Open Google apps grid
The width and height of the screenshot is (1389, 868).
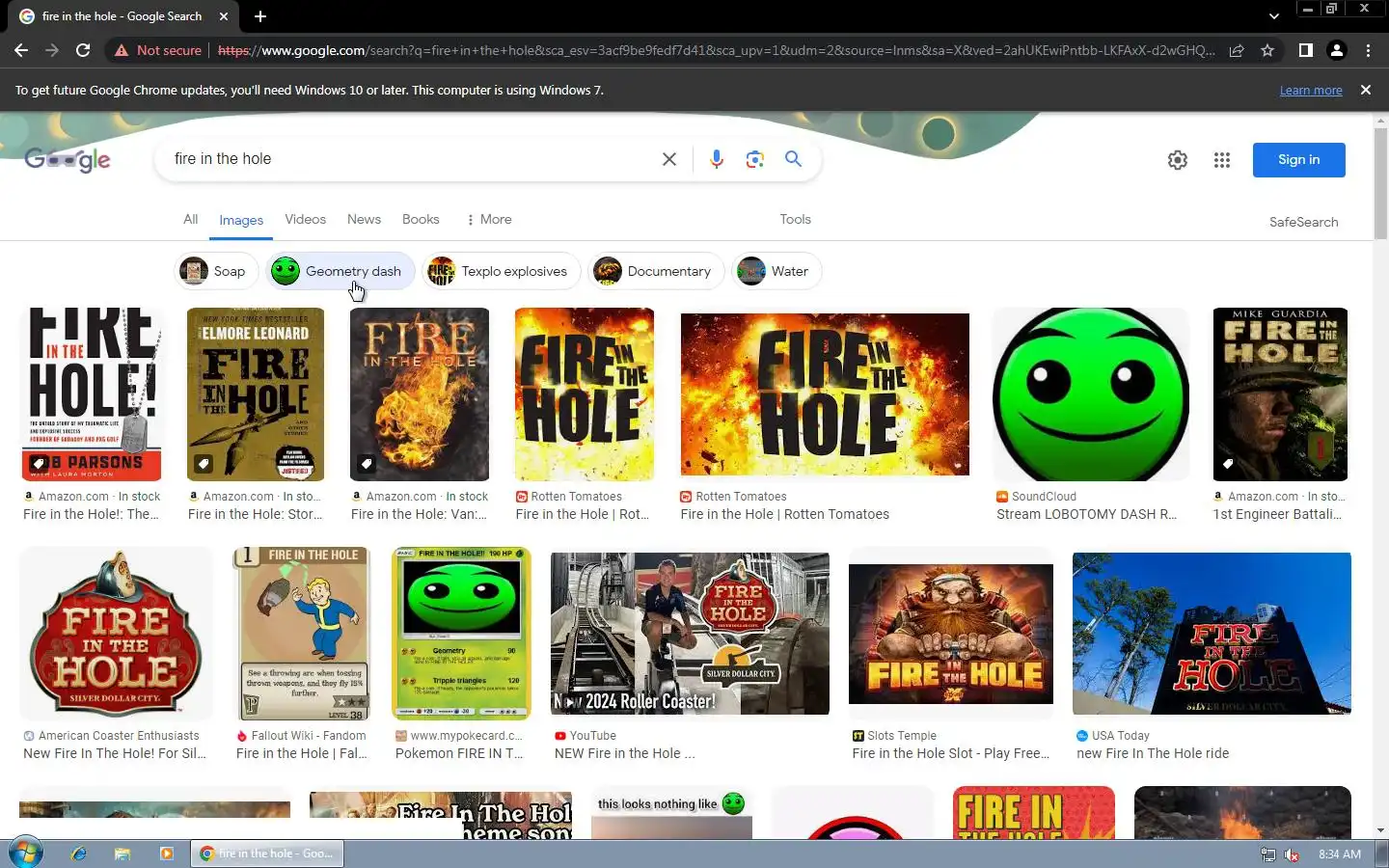[1222, 160]
